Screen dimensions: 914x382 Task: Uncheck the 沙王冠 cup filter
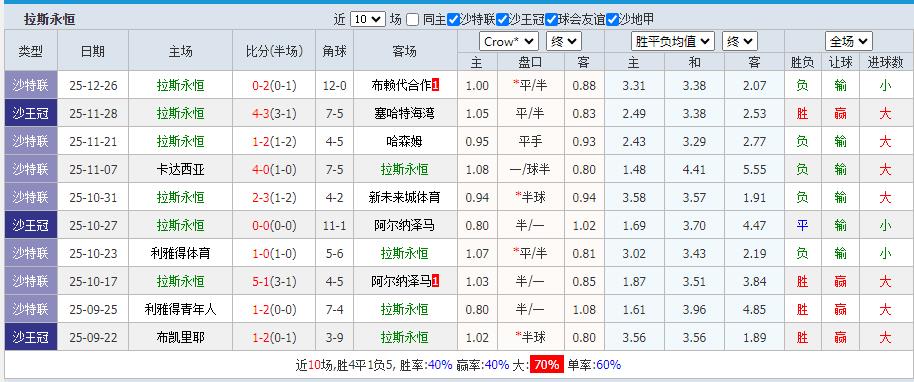click(502, 20)
